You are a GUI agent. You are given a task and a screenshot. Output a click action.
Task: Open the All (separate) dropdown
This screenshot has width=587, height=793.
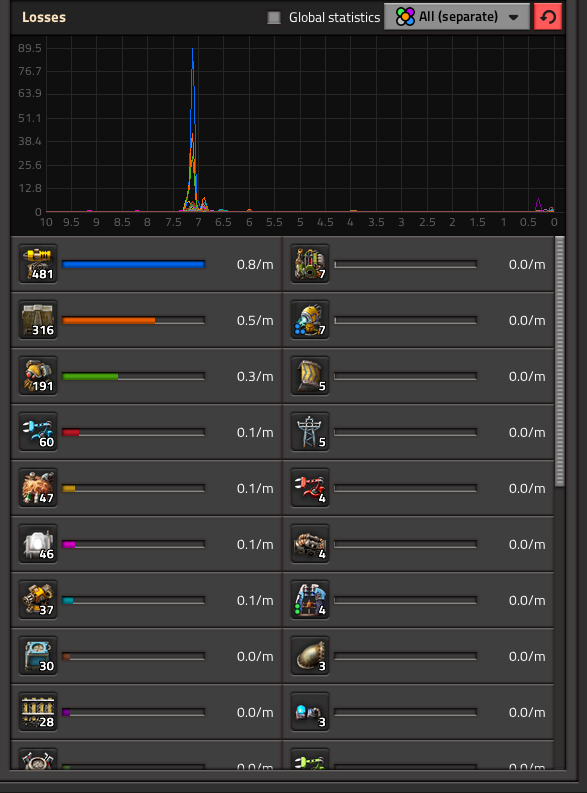click(x=457, y=17)
